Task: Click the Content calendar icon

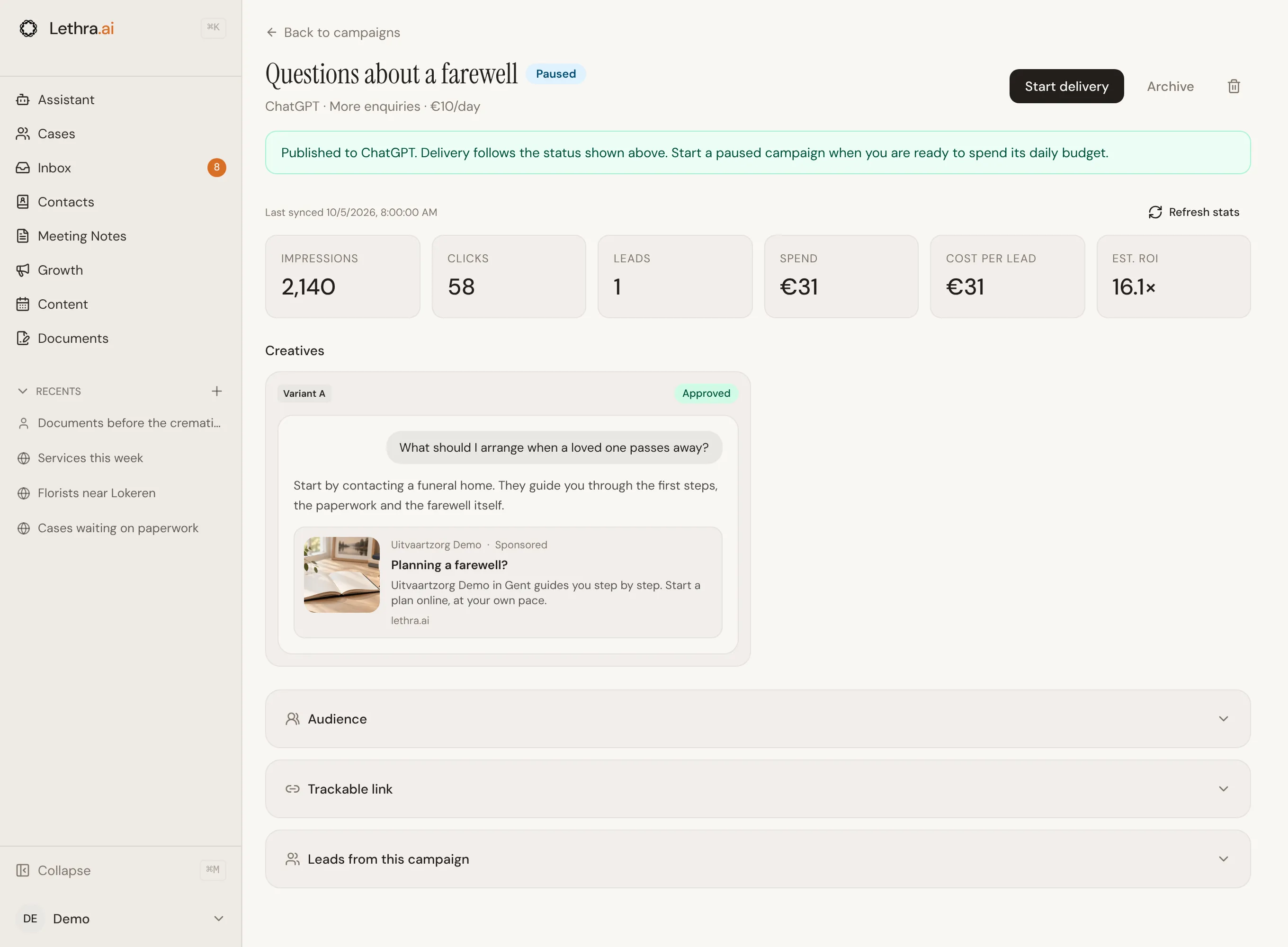Action: [23, 304]
